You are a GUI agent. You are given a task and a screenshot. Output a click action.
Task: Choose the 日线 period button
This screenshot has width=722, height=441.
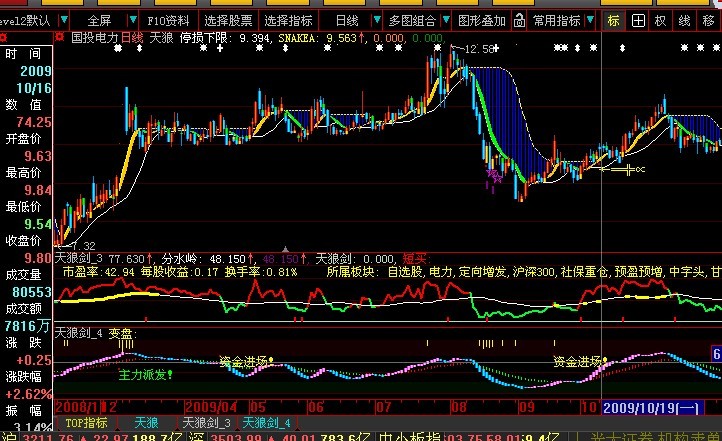point(347,21)
